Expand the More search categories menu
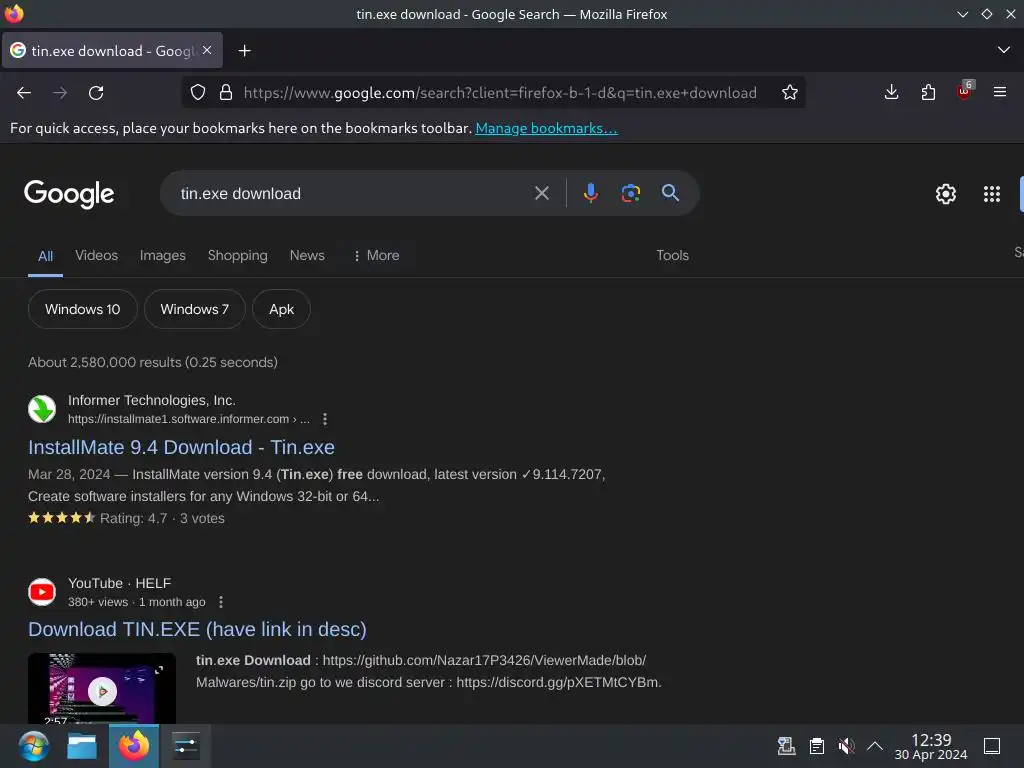Viewport: 1024px width, 768px height. point(376,255)
